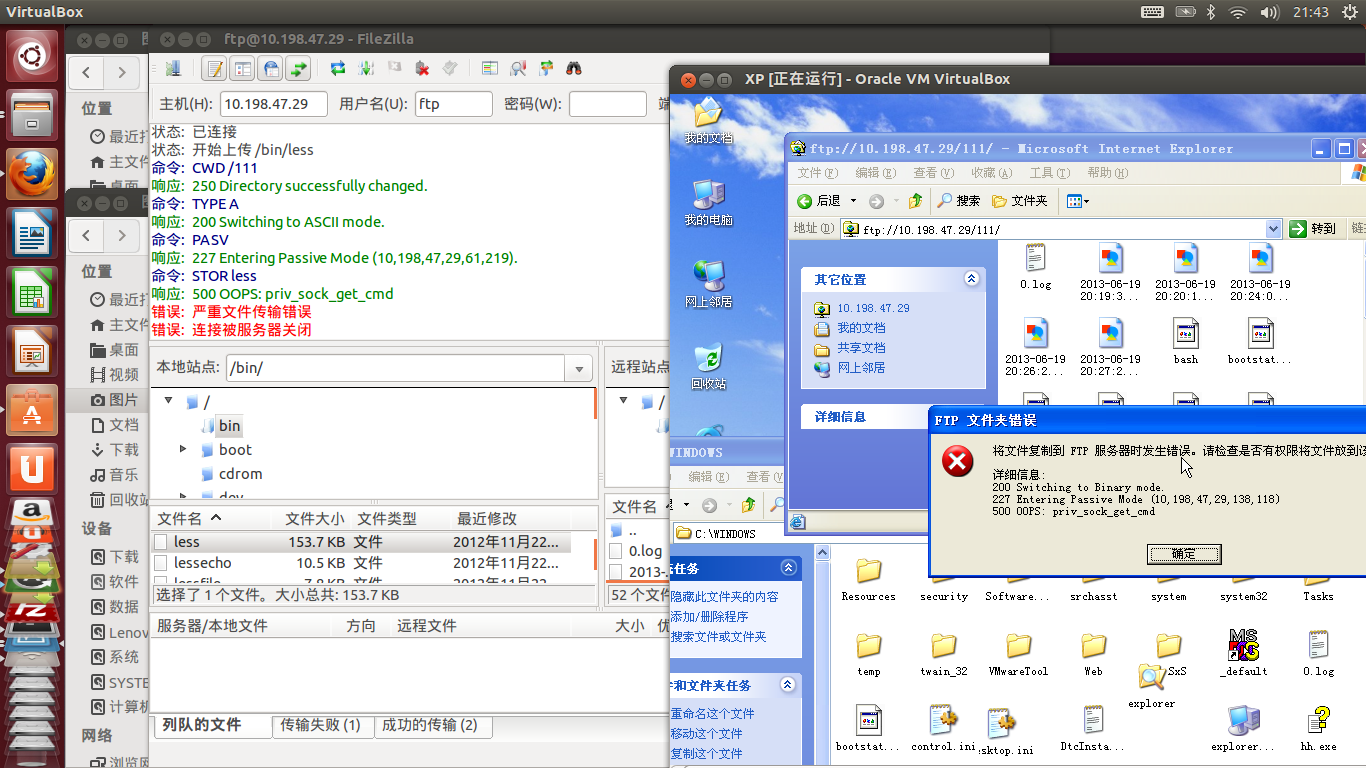The height and width of the screenshot is (768, 1366).
Task: Toggle FileZilla's transfer queue toolbar button
Action: pos(298,69)
